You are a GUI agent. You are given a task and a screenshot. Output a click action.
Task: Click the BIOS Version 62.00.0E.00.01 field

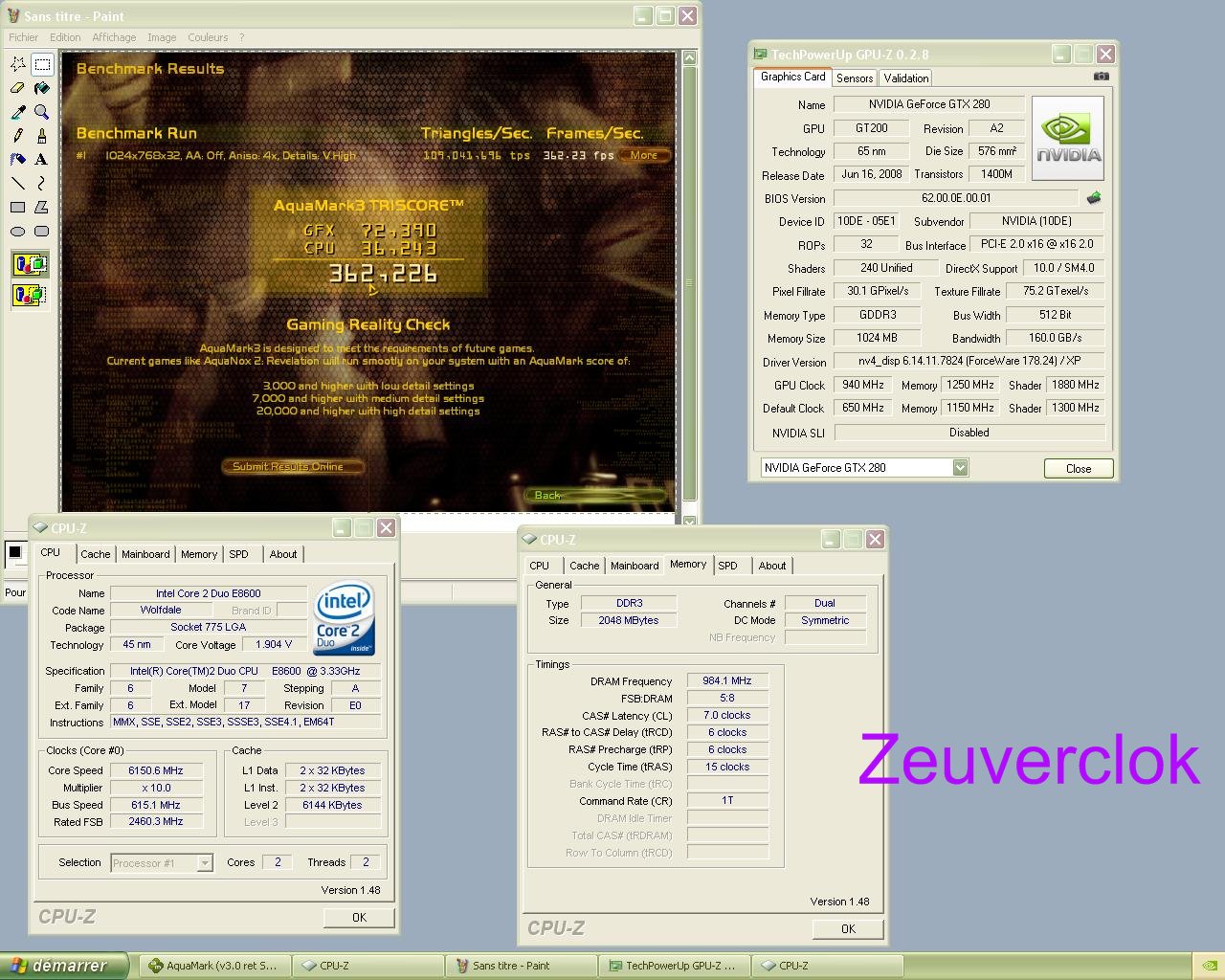coord(957,198)
